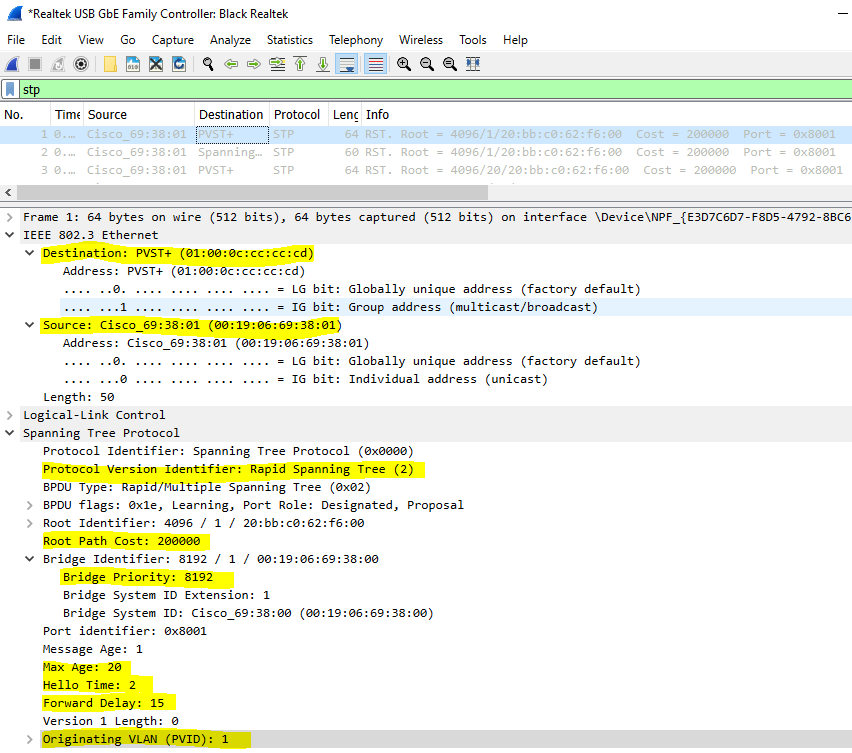Jump to the first packet
The height and width of the screenshot is (753, 852).
tap(300, 64)
